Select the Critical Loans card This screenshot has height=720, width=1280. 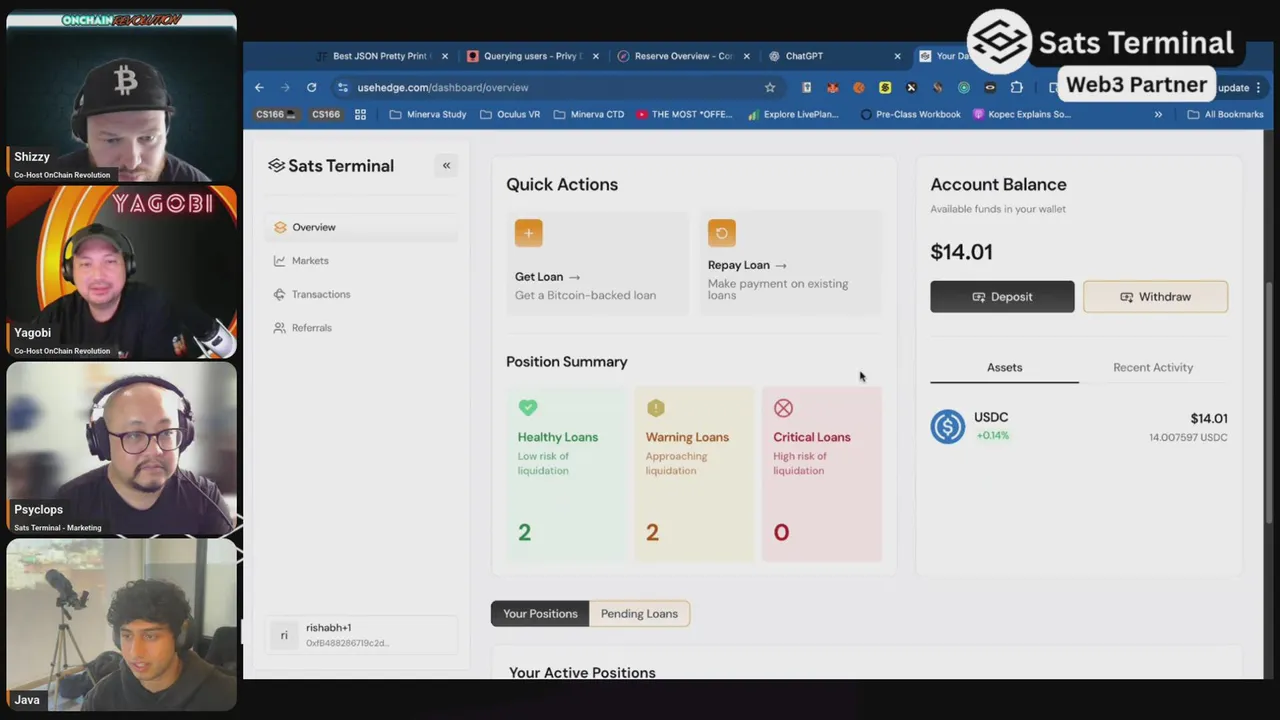822,474
